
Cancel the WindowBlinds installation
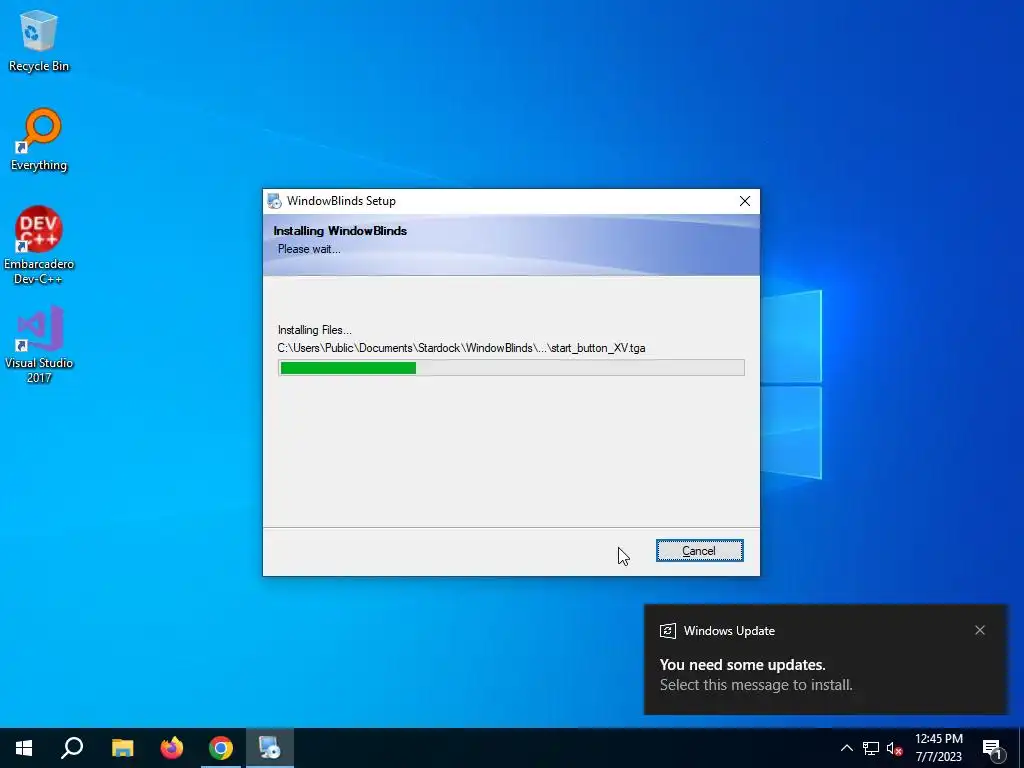[x=699, y=551]
